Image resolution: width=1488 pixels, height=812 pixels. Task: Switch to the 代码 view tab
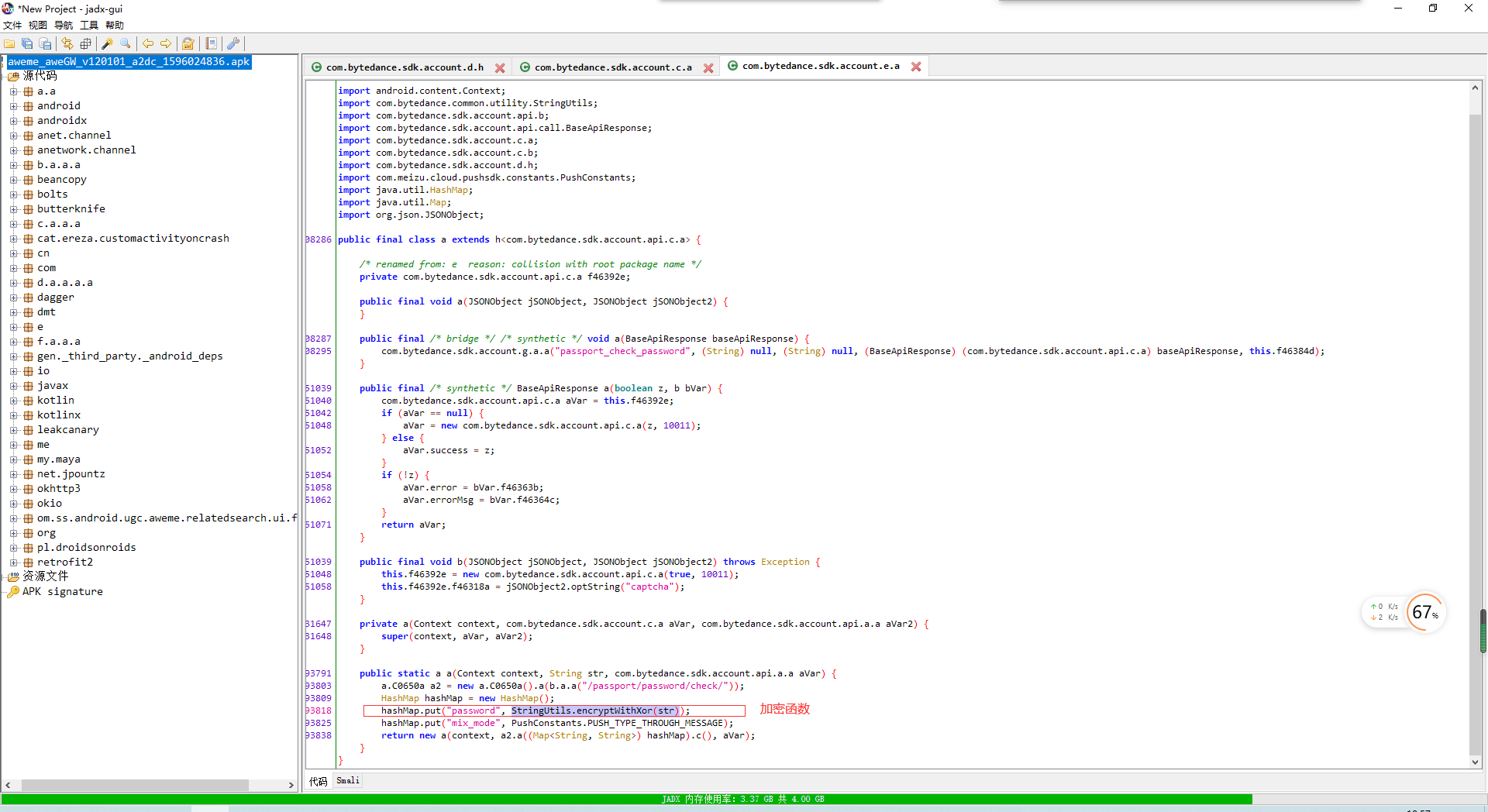pos(319,781)
